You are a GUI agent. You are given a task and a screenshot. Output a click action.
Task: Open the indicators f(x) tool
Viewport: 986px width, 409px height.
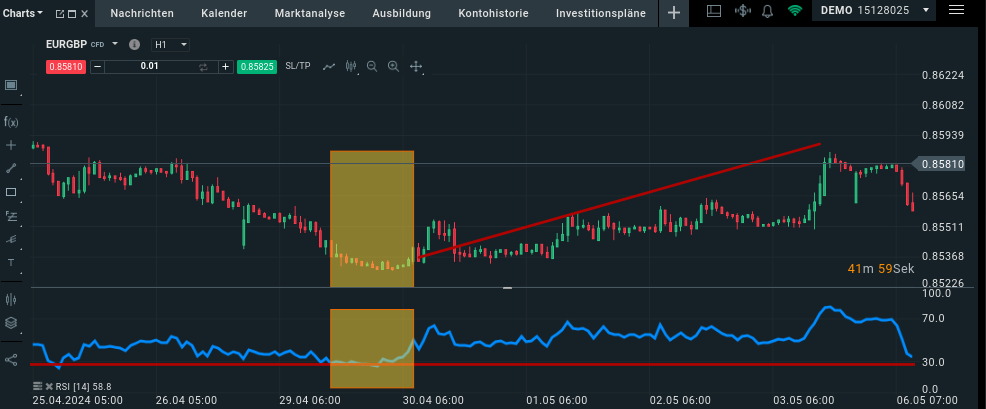click(11, 122)
